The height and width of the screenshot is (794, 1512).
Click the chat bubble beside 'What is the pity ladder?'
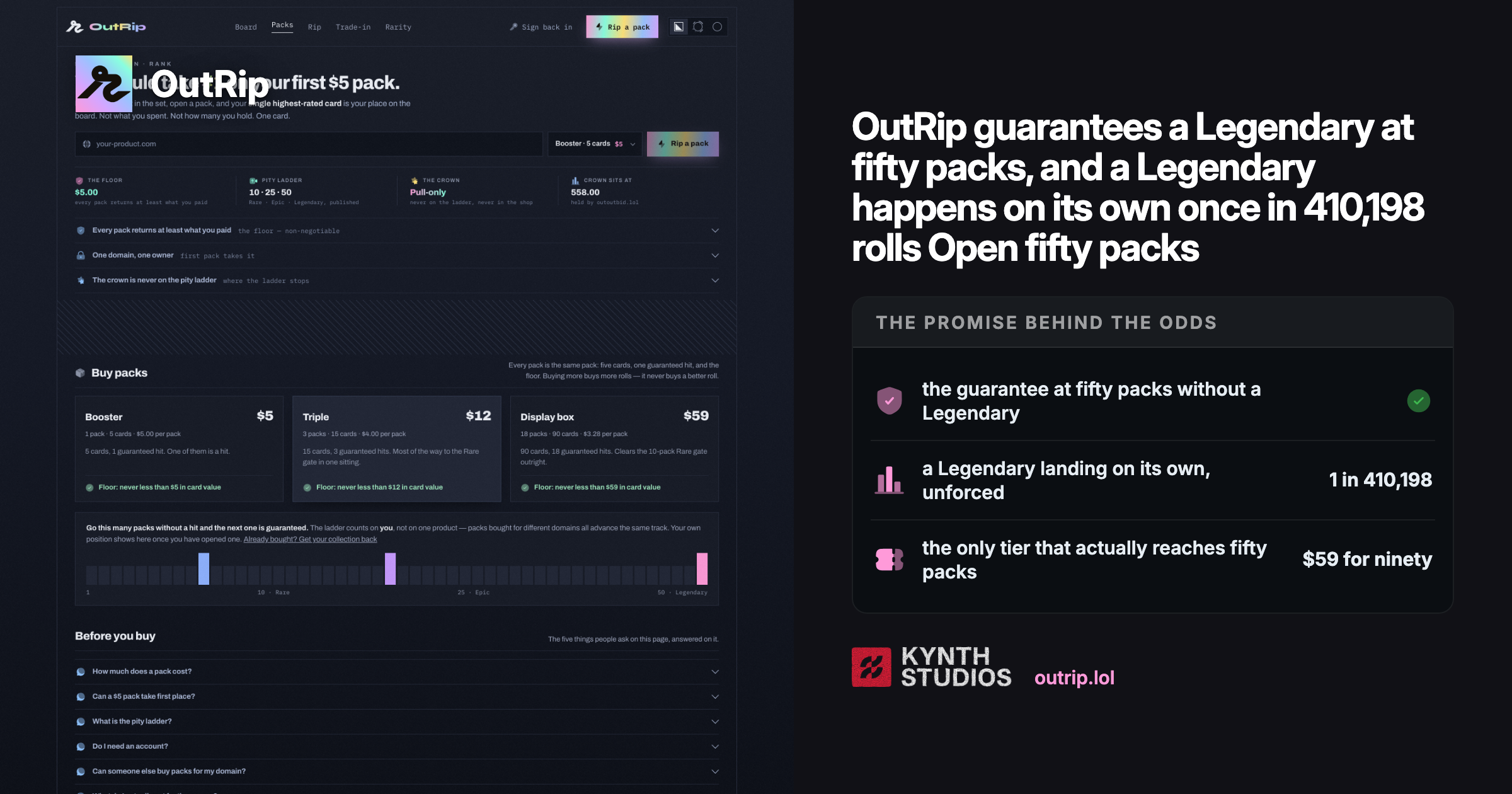[x=81, y=722]
